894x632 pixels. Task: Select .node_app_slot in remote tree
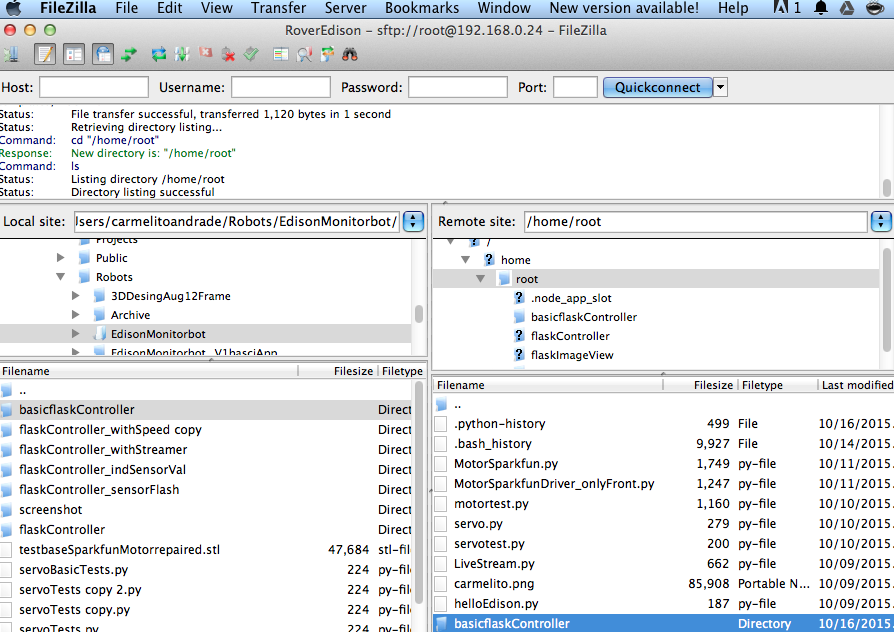click(x=571, y=298)
